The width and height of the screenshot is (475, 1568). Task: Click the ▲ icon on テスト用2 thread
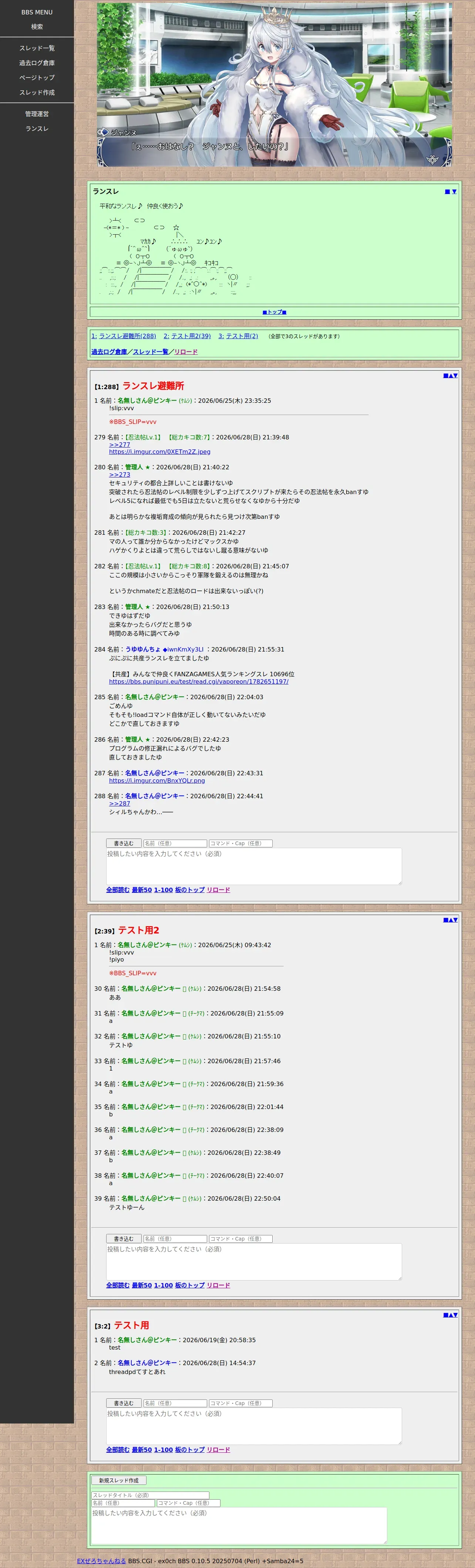(x=451, y=920)
